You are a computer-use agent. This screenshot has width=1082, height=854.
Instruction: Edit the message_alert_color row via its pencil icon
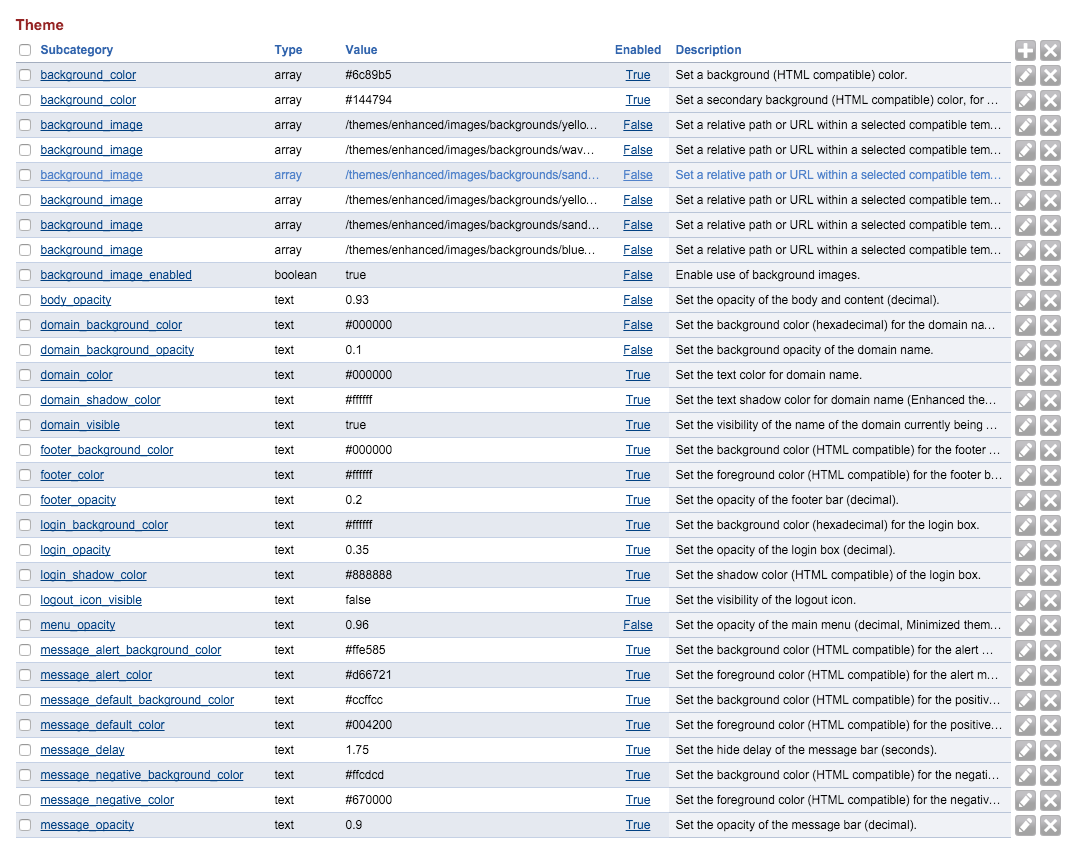point(1025,675)
